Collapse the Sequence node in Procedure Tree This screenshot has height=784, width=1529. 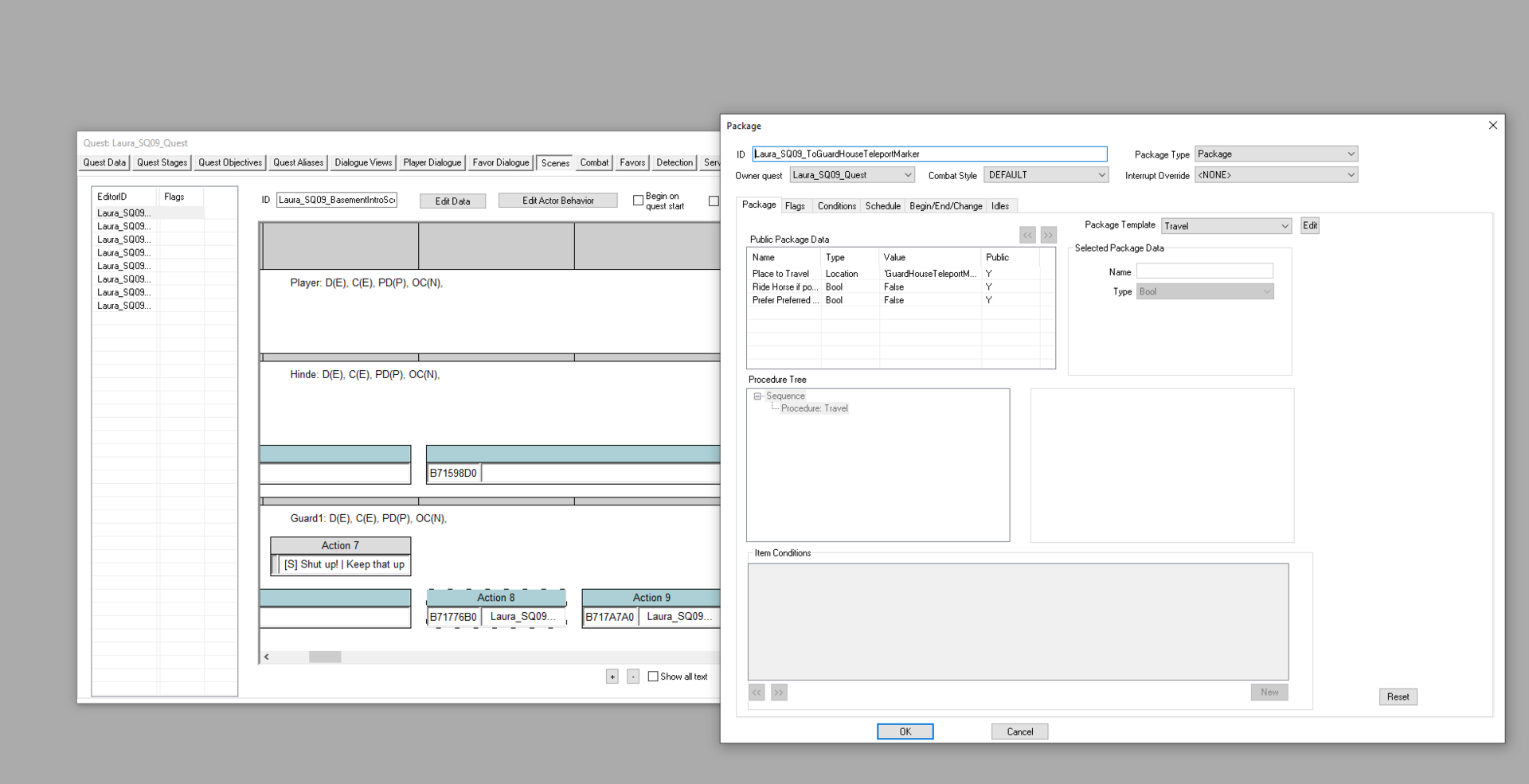click(x=758, y=396)
